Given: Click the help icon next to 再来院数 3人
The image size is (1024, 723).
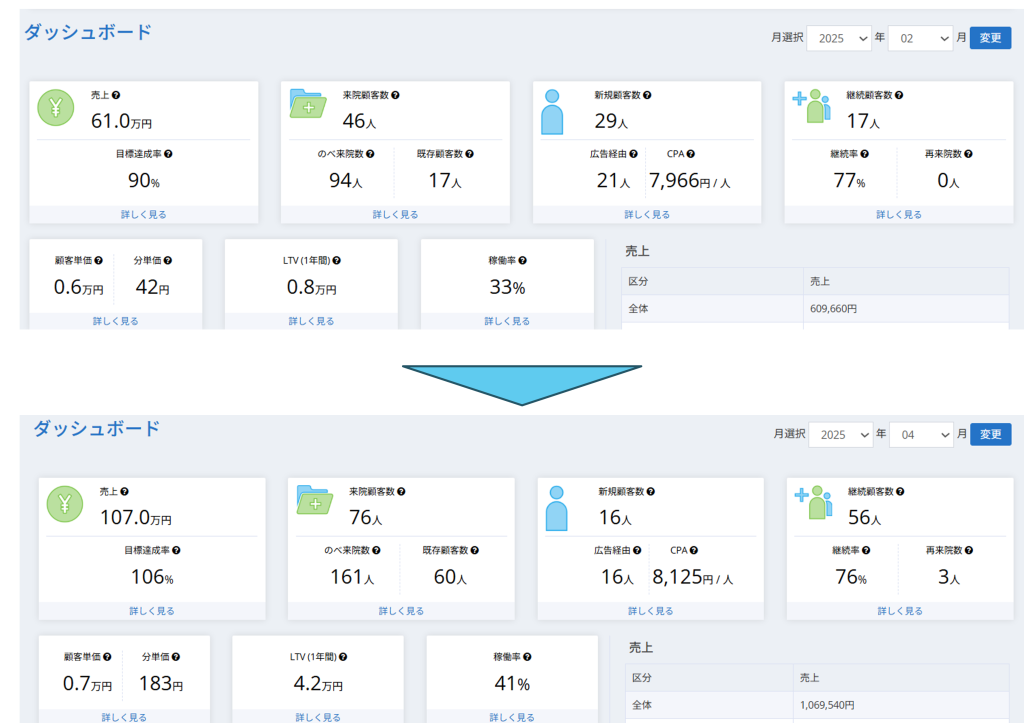Looking at the screenshot, I should [x=969, y=550].
